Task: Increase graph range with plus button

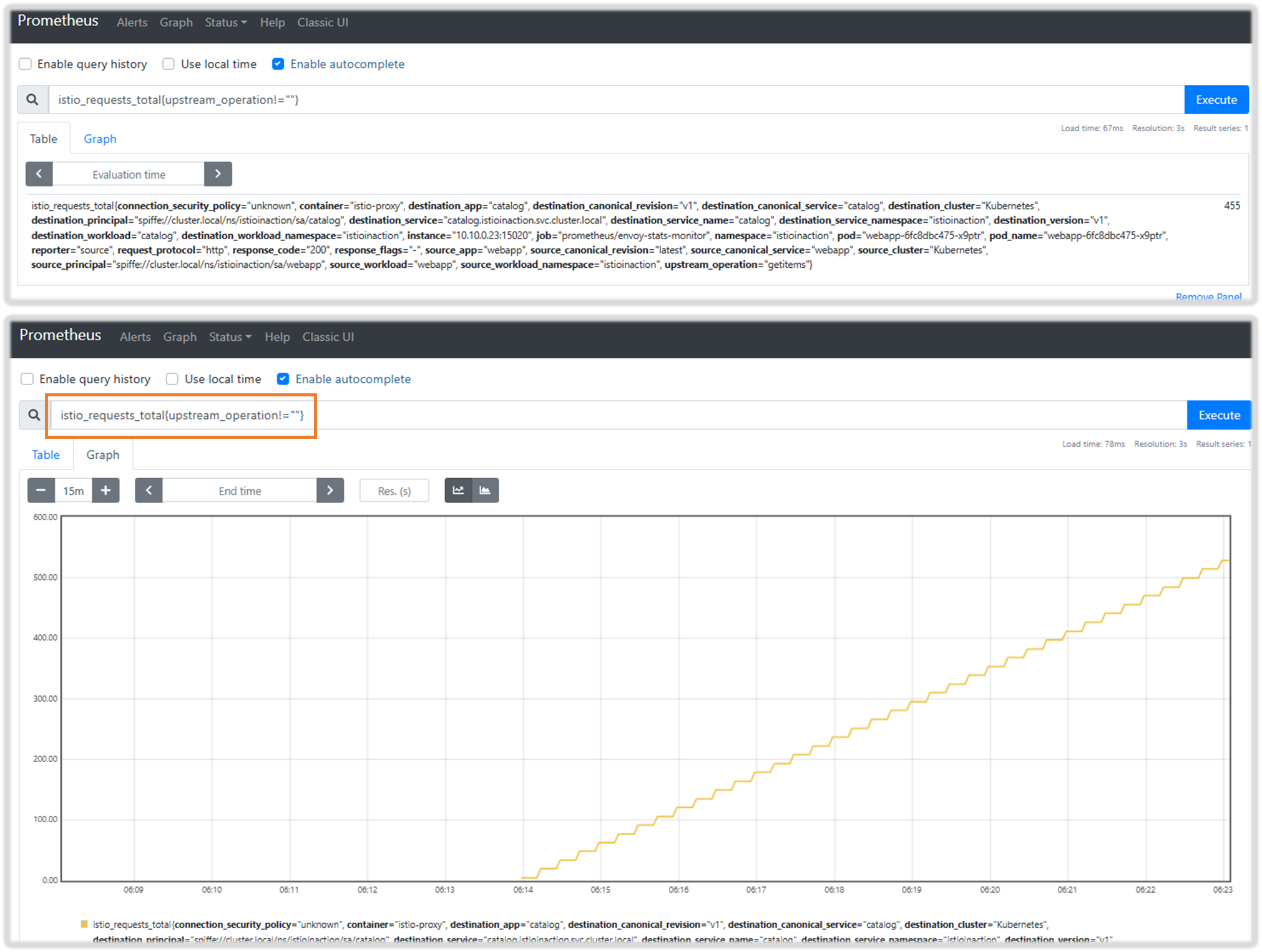Action: tap(105, 491)
